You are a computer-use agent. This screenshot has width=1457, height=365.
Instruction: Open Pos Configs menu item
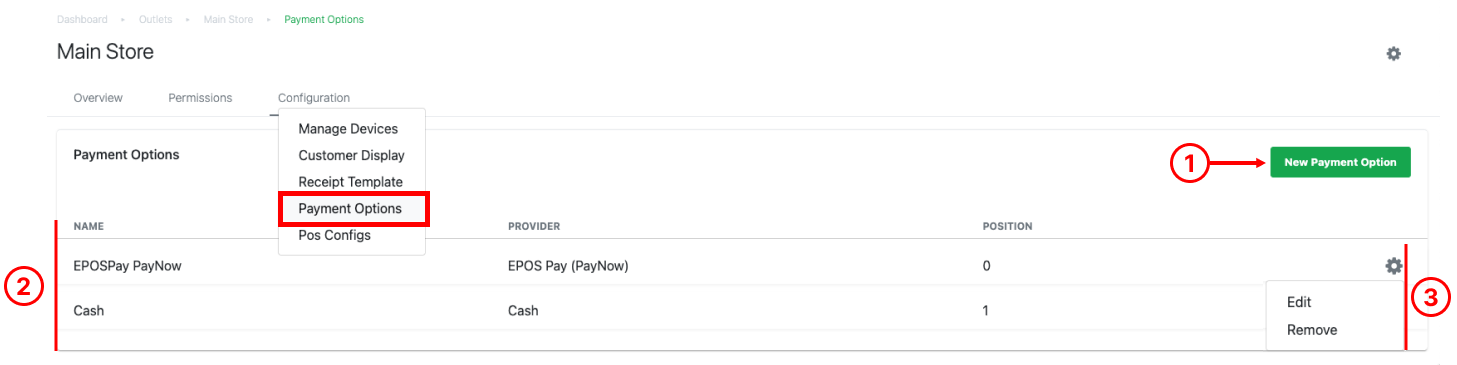click(x=334, y=235)
